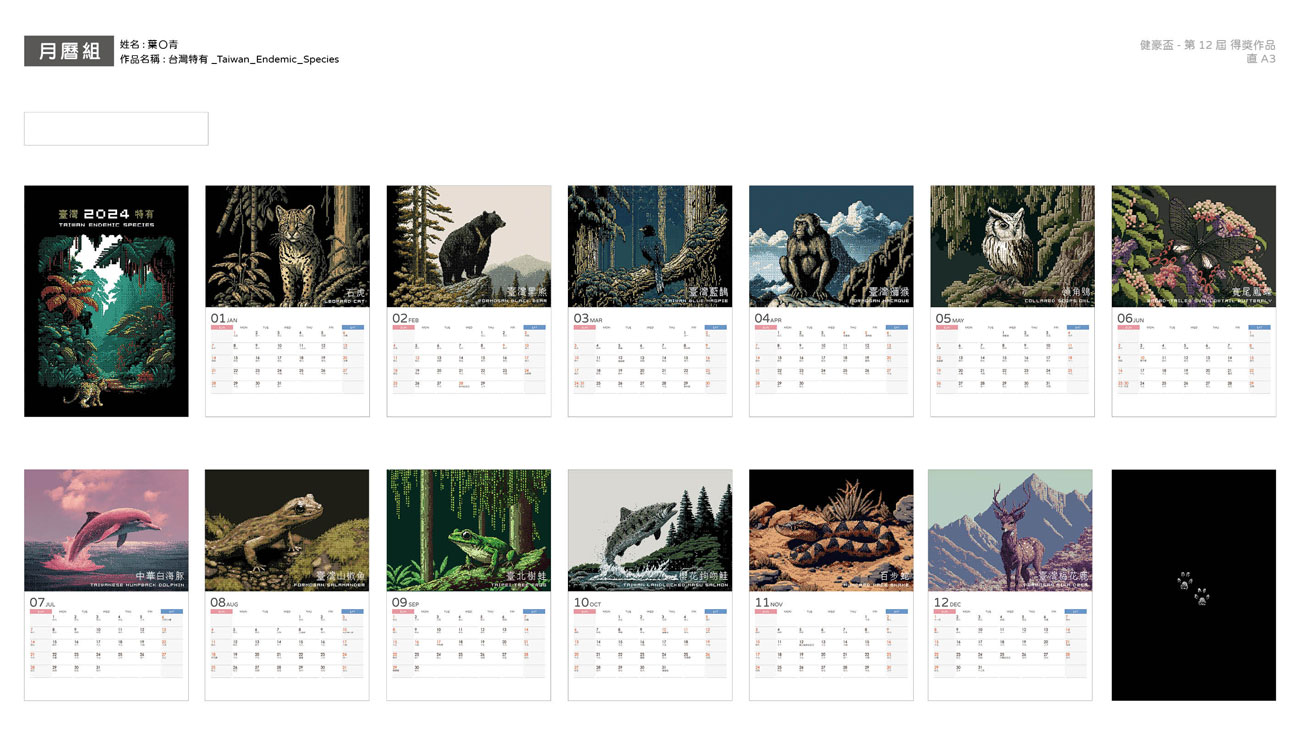Click the 直 A3 format label
The image size is (1300, 736).
click(x=1260, y=59)
